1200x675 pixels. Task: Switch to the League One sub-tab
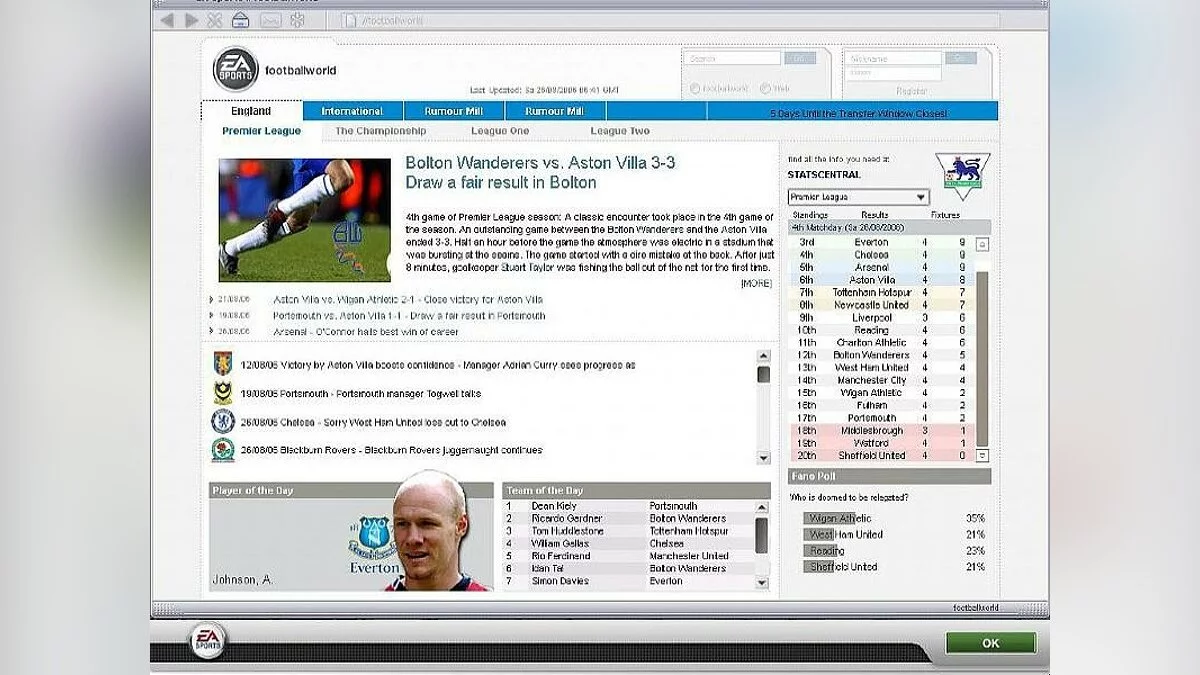click(500, 131)
